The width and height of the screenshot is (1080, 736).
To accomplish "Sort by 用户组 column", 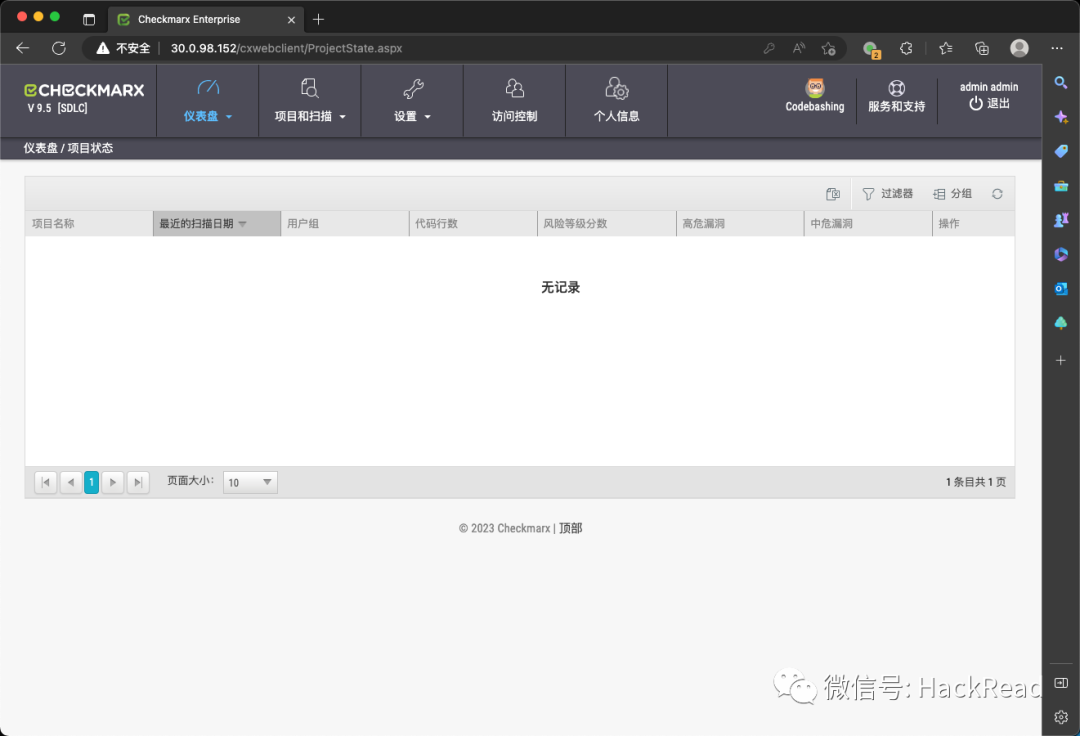I will click(x=344, y=224).
